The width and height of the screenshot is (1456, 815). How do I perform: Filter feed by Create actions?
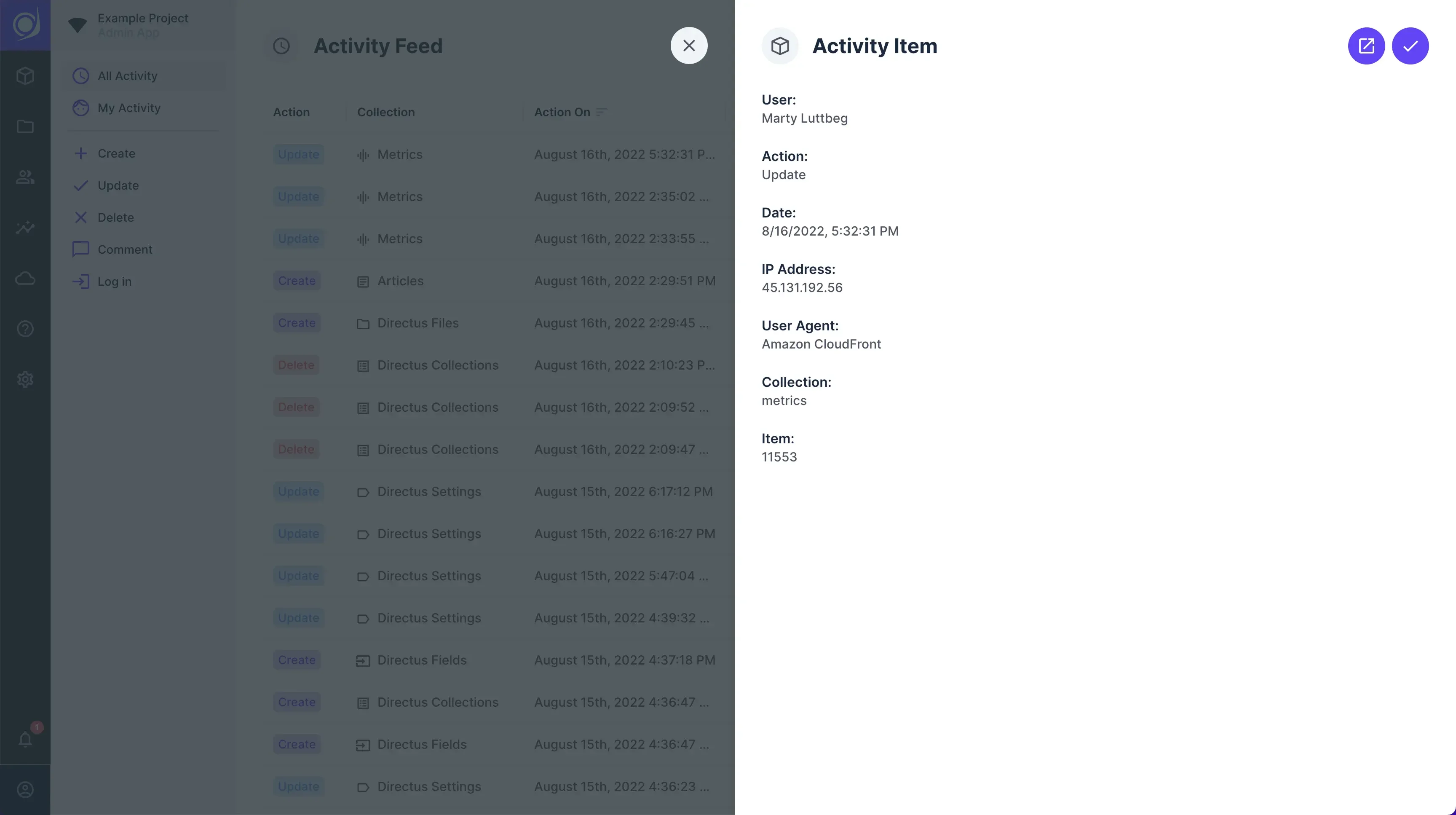(116, 153)
